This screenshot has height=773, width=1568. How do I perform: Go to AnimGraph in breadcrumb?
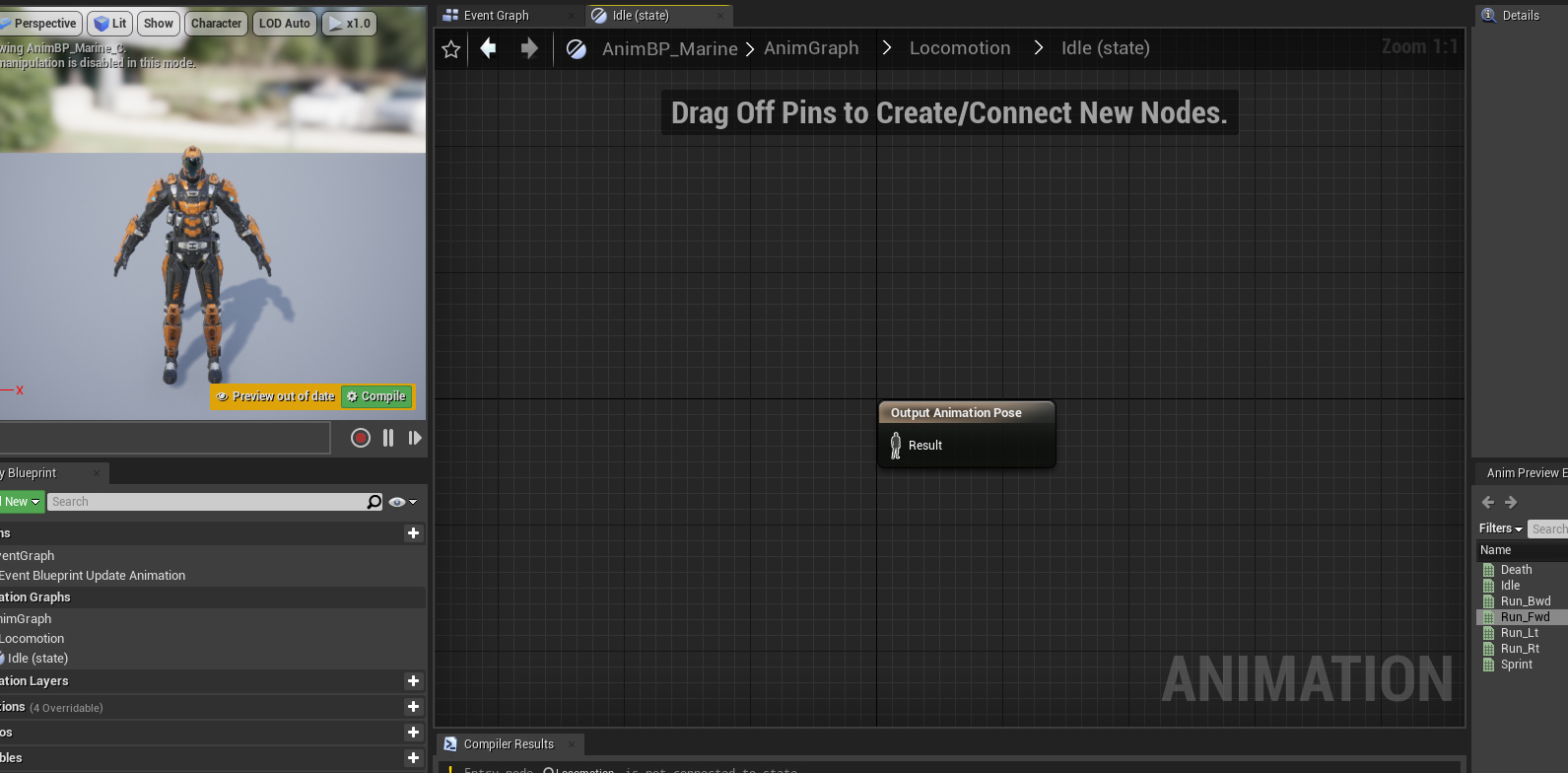[x=811, y=48]
